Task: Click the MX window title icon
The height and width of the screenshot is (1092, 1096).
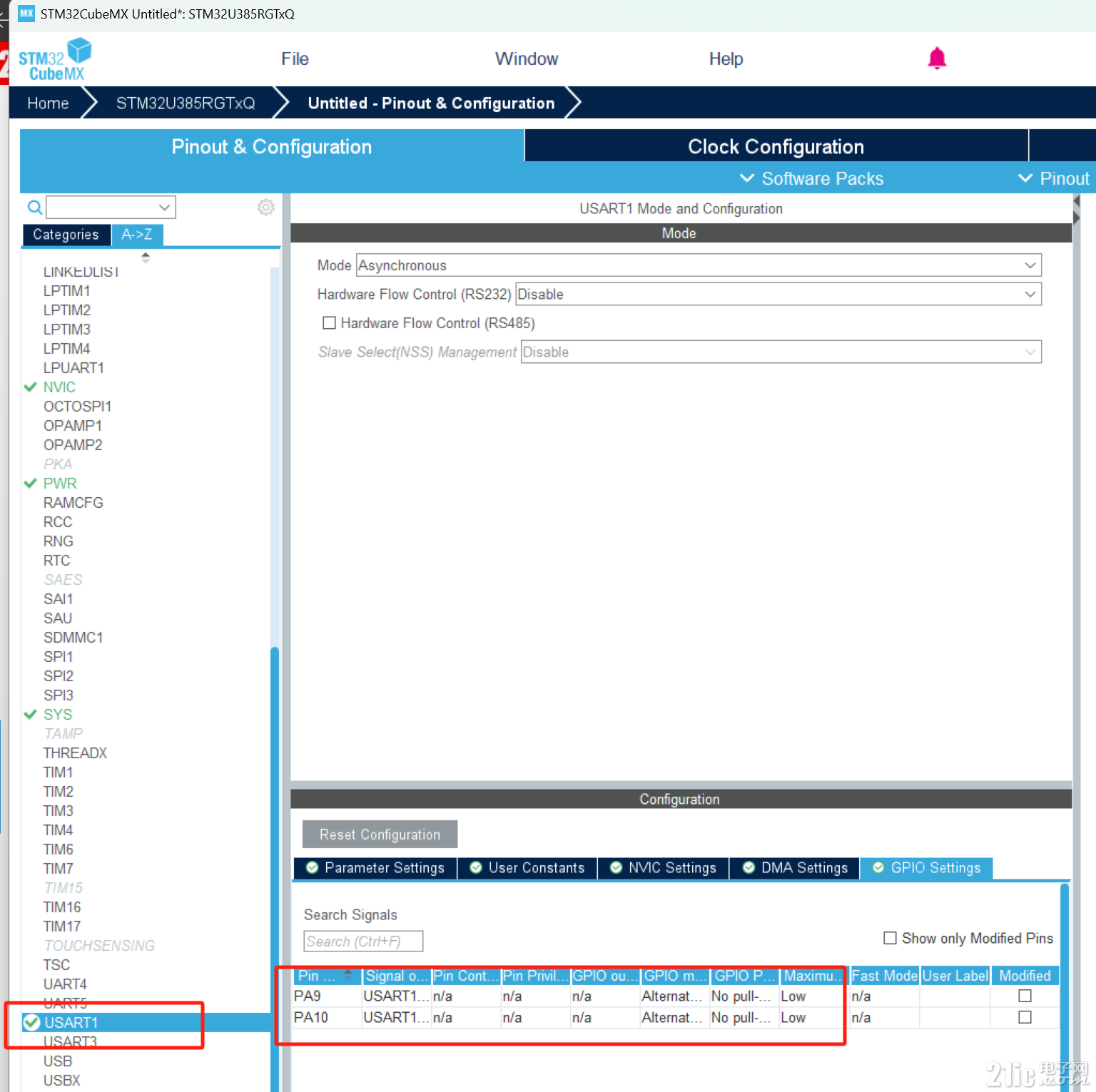Action: coord(26,14)
